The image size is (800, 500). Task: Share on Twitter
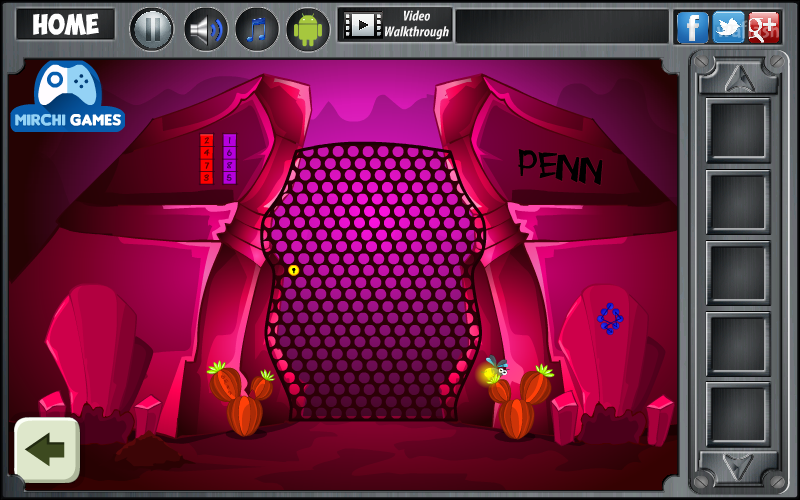point(728,27)
